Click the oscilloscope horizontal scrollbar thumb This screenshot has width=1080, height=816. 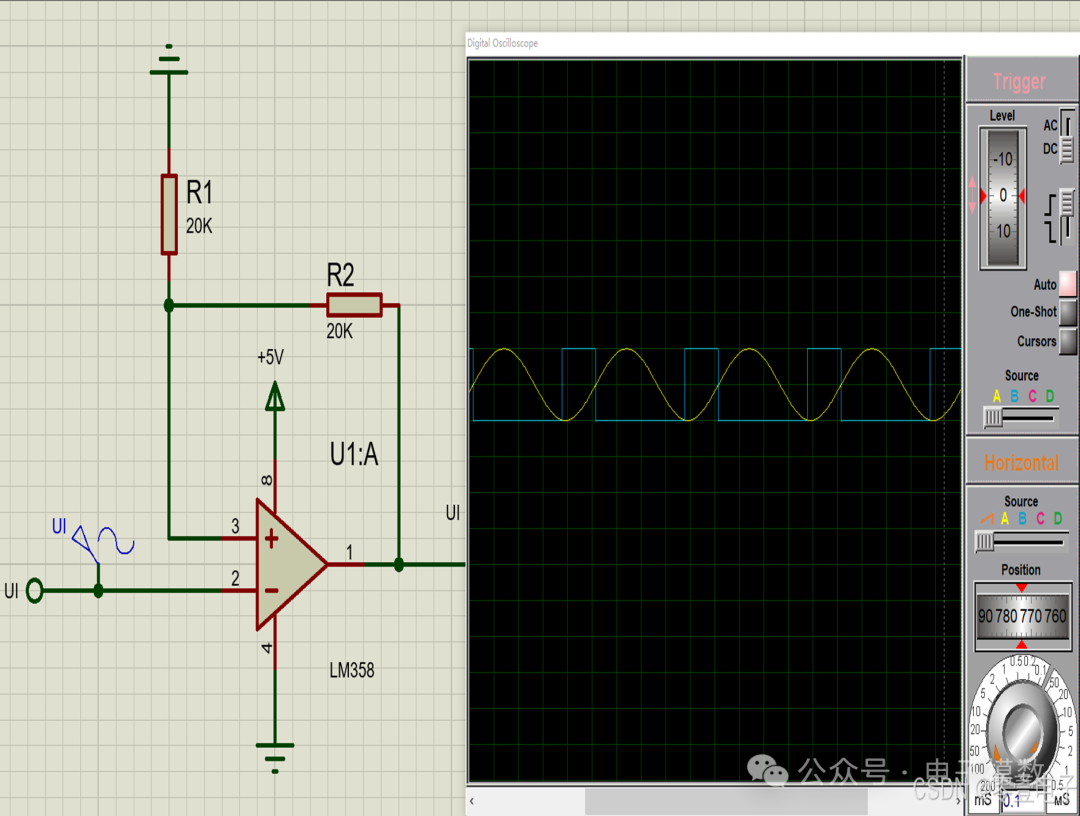click(x=727, y=801)
